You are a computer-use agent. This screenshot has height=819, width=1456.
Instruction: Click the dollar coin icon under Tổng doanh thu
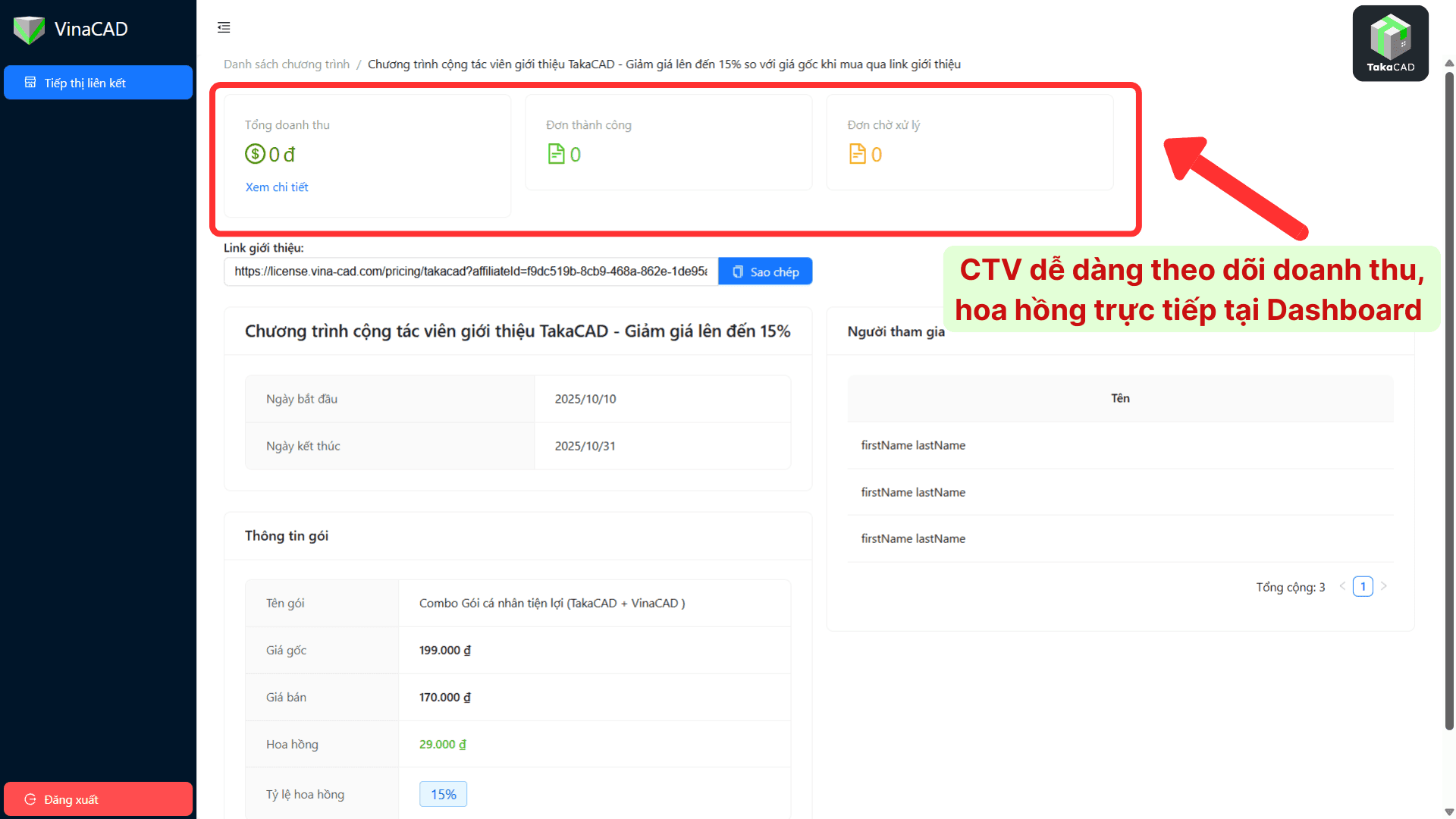click(255, 155)
